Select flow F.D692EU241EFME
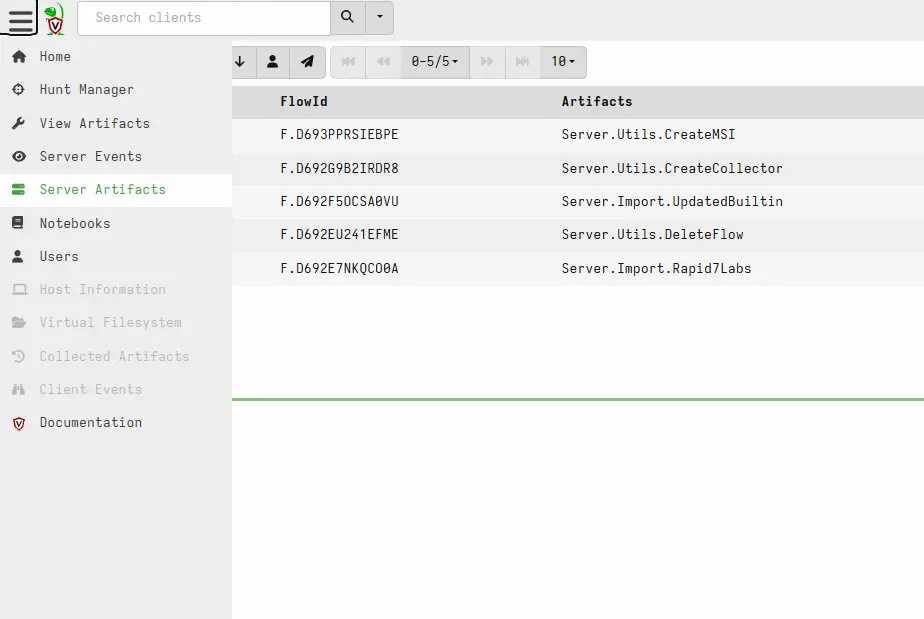The width and height of the screenshot is (924, 619). pos(339,235)
